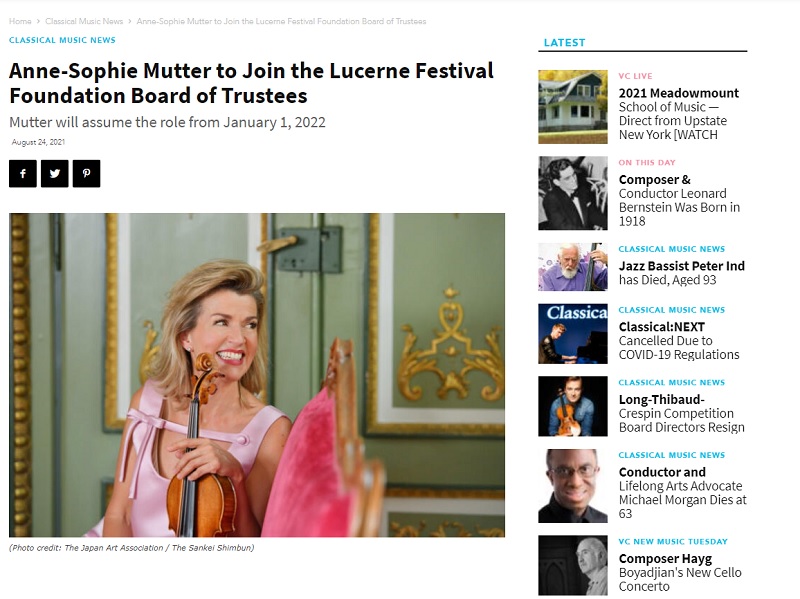This screenshot has width=800, height=599.
Task: Select the VC Live category tag
Action: [x=635, y=76]
